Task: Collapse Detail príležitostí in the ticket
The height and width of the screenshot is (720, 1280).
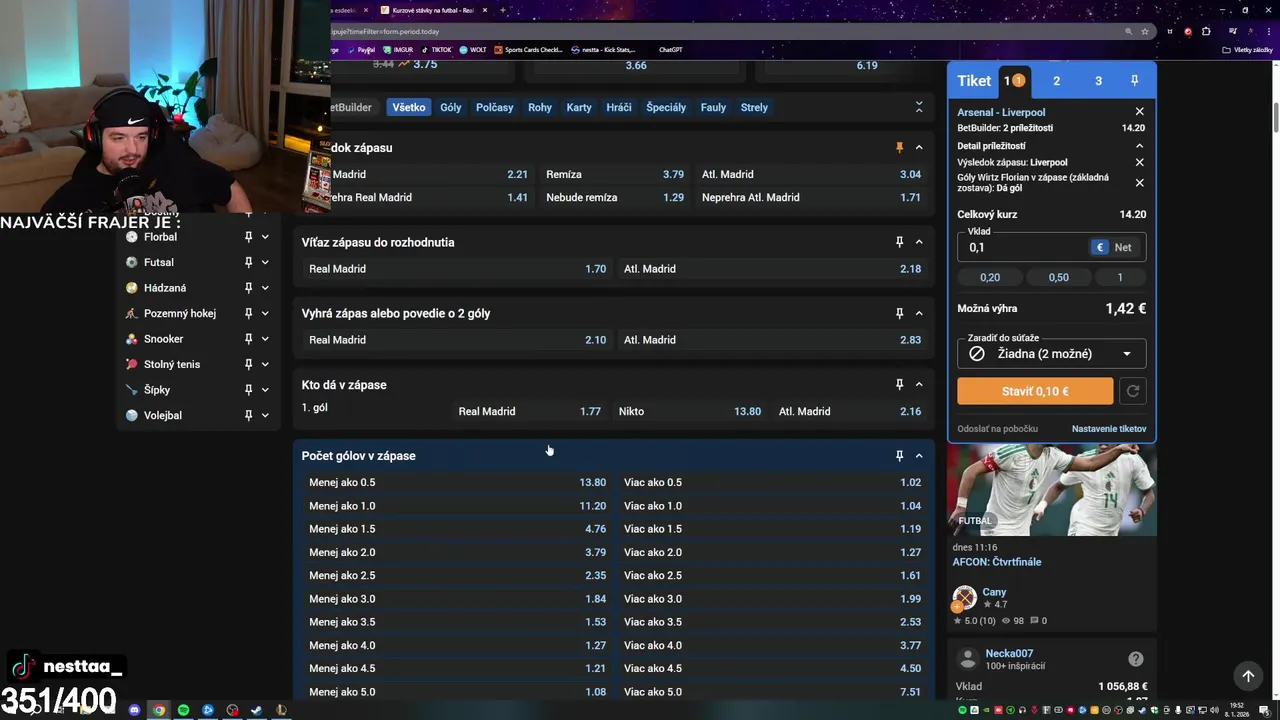Action: 1139,146
